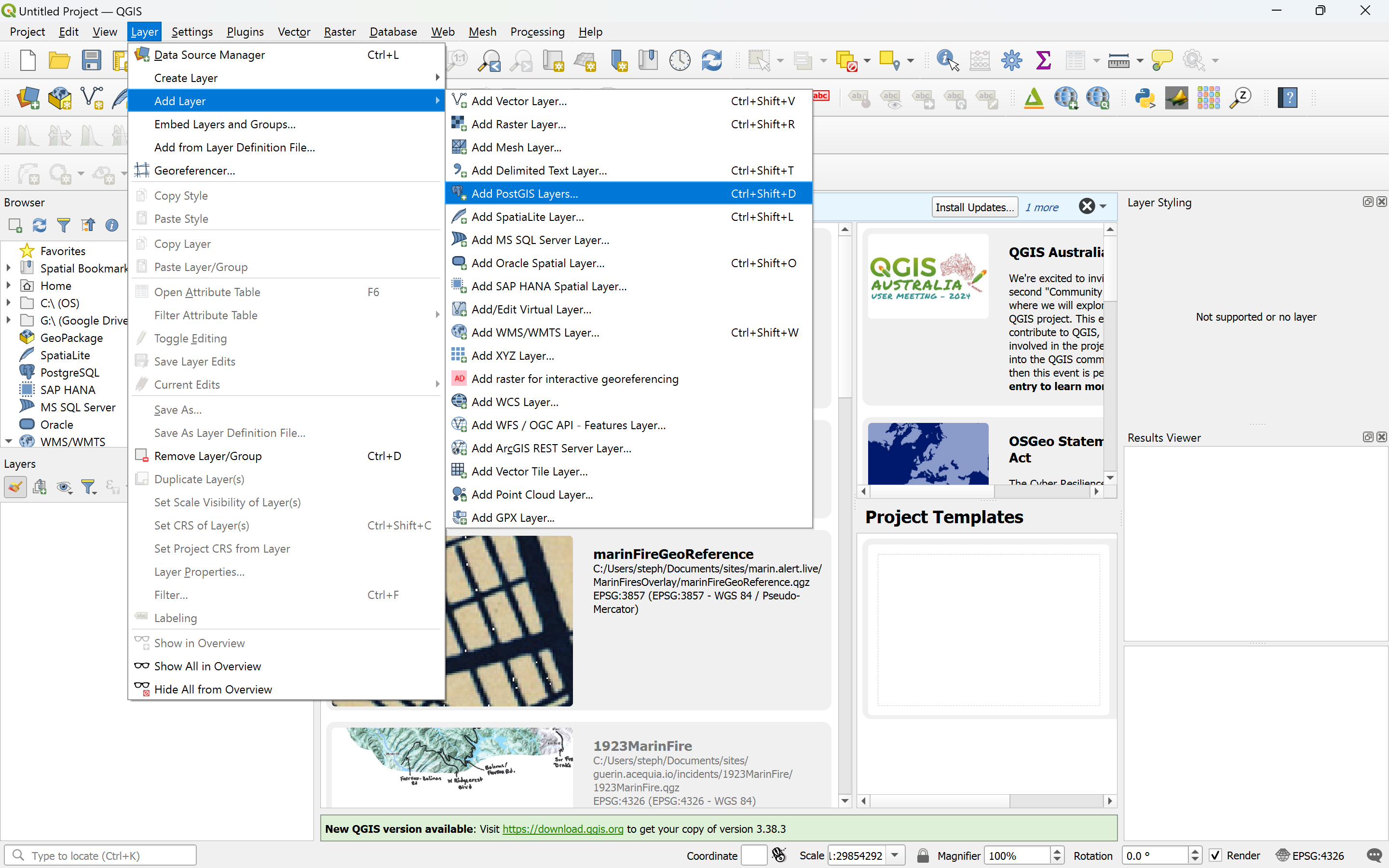Image resolution: width=1389 pixels, height=868 pixels.
Task: Select GeoPackage in Browser tree
Action: 71,338
